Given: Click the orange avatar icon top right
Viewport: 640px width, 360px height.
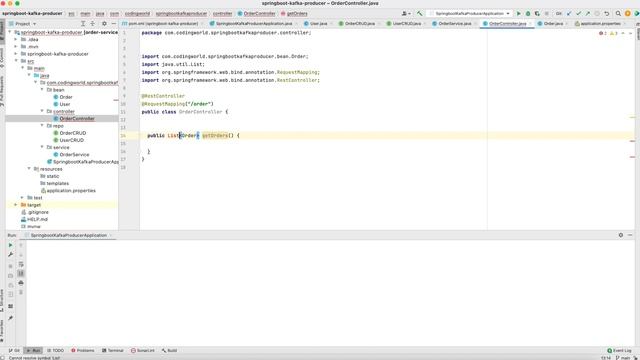Looking at the screenshot, I should (628, 13).
